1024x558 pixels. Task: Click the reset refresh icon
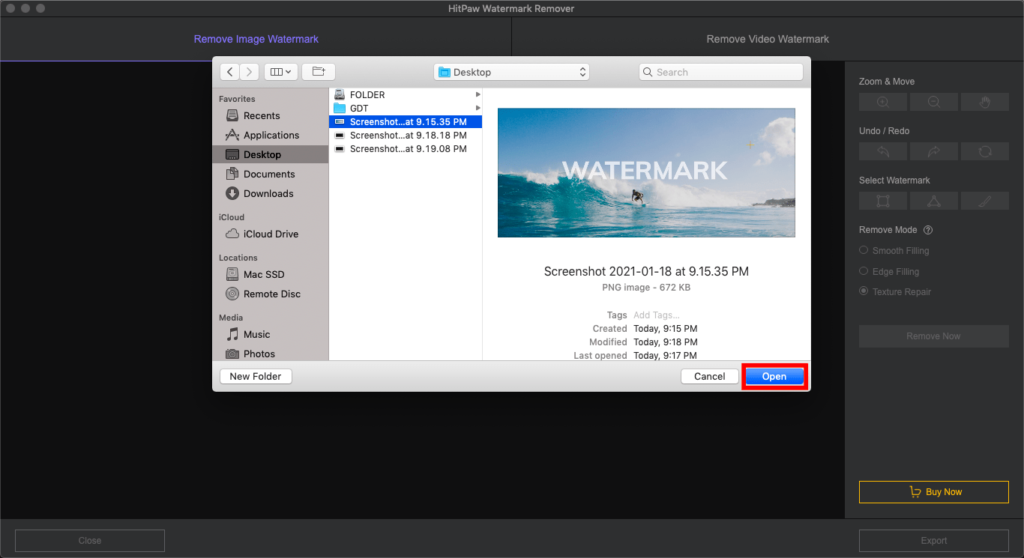tap(985, 152)
